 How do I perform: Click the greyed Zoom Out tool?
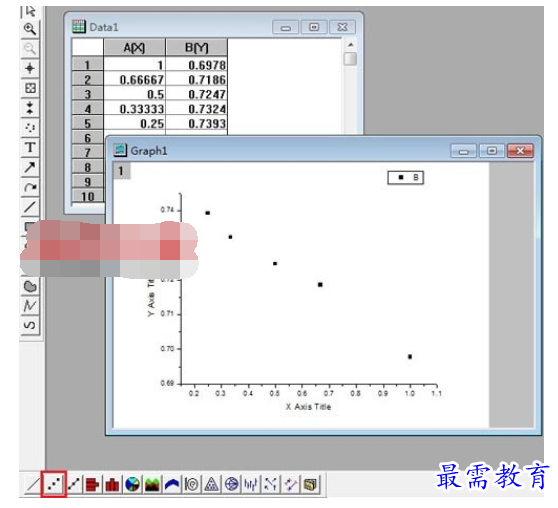(x=30, y=48)
